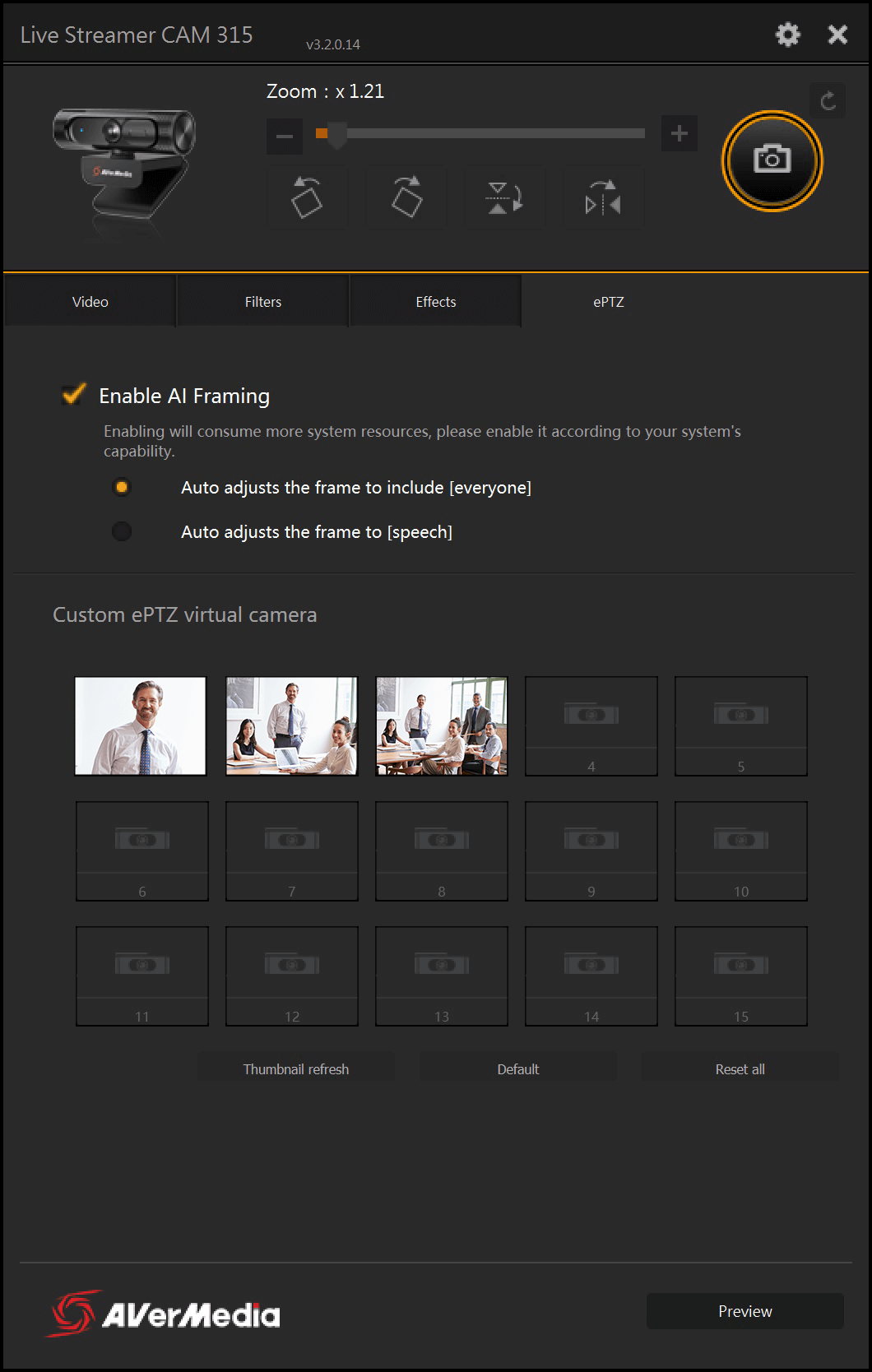Increase zoom with plus button

click(x=679, y=134)
